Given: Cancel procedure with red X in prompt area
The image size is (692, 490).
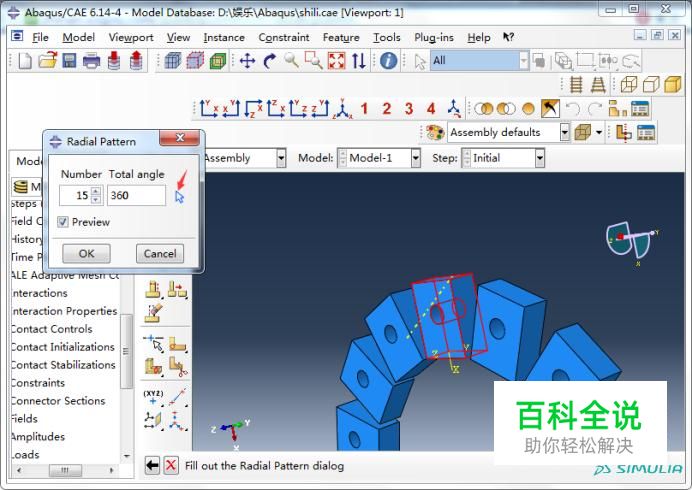Looking at the screenshot, I should pyautogui.click(x=171, y=465).
